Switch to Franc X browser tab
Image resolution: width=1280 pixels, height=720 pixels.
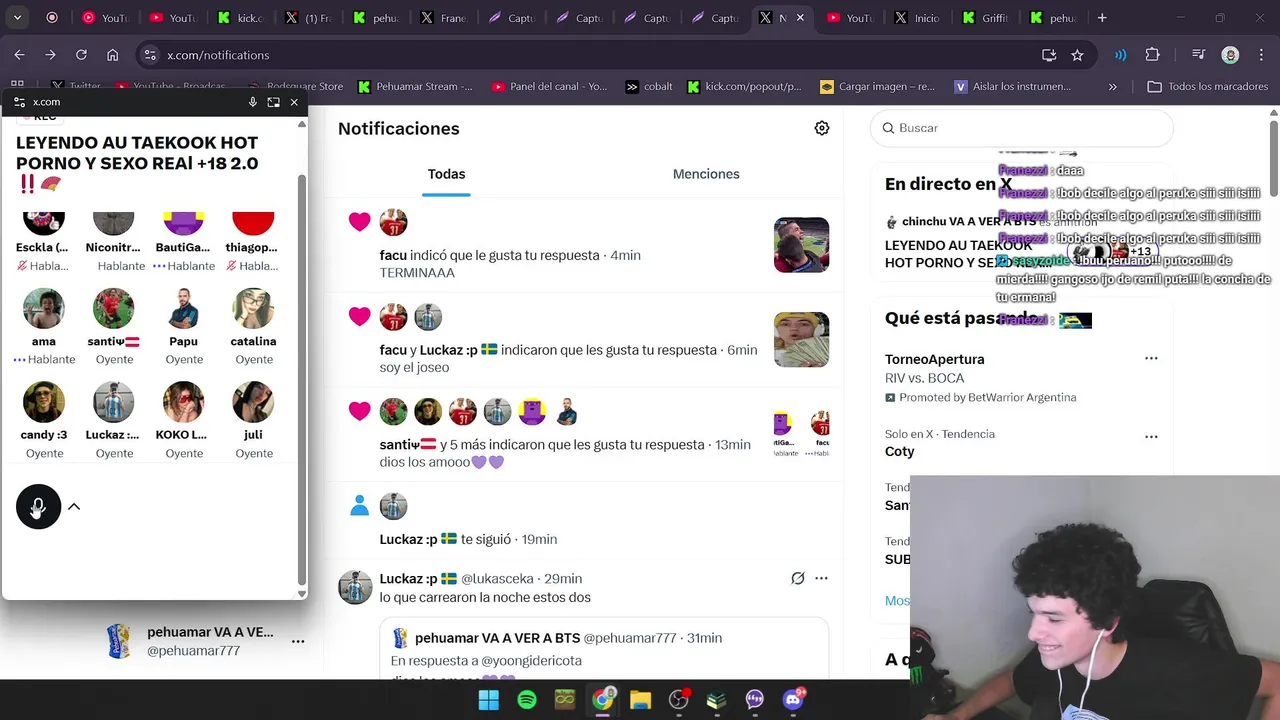[x=444, y=18]
